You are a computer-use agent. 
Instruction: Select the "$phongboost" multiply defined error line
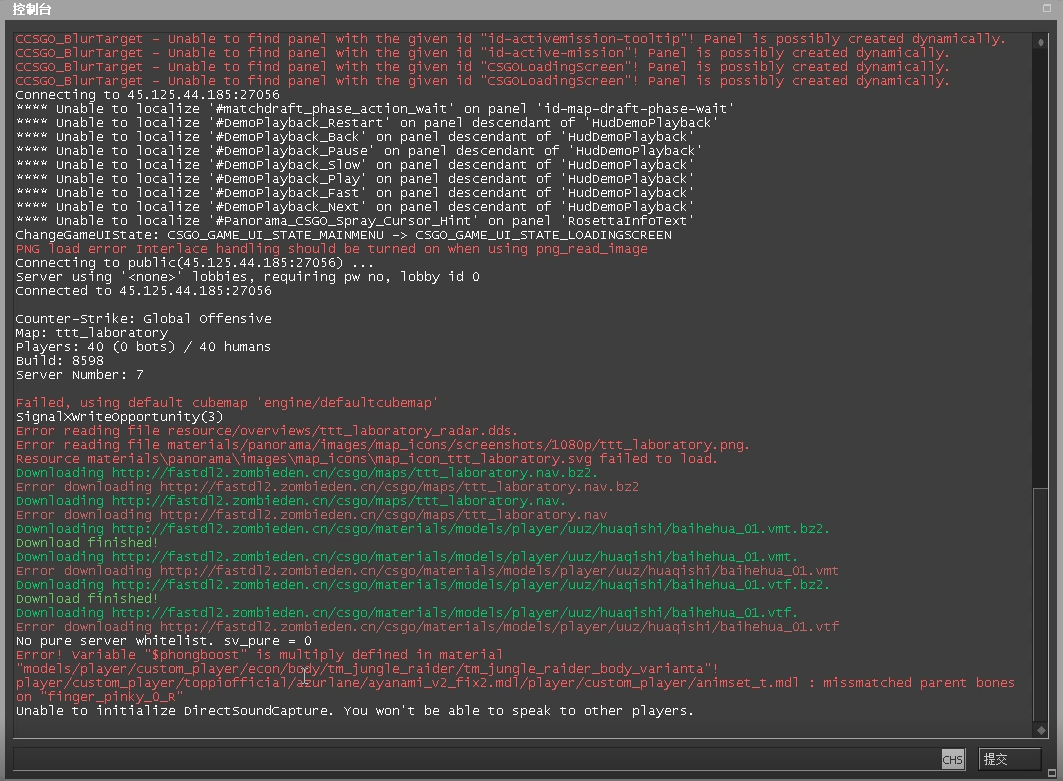click(x=259, y=654)
